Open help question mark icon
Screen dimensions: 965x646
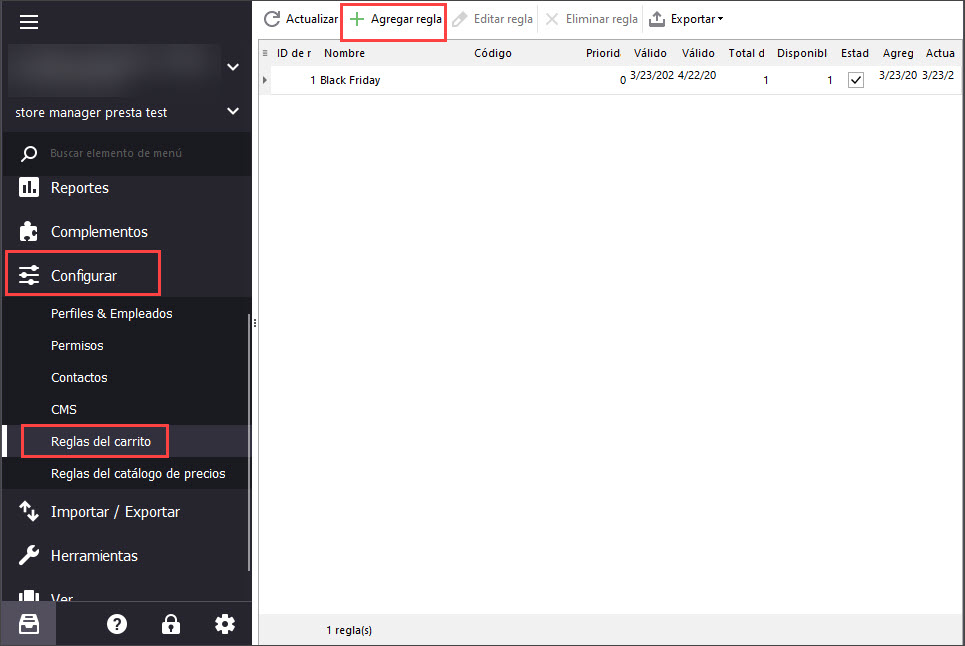click(117, 624)
